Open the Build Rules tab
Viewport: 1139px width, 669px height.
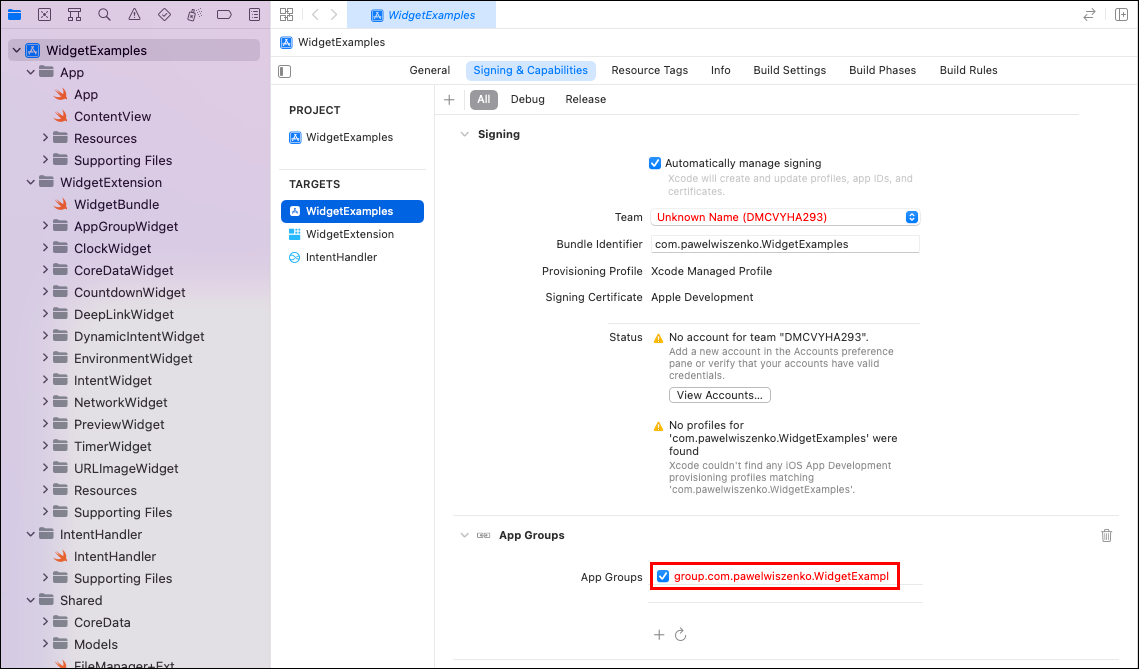coord(968,70)
